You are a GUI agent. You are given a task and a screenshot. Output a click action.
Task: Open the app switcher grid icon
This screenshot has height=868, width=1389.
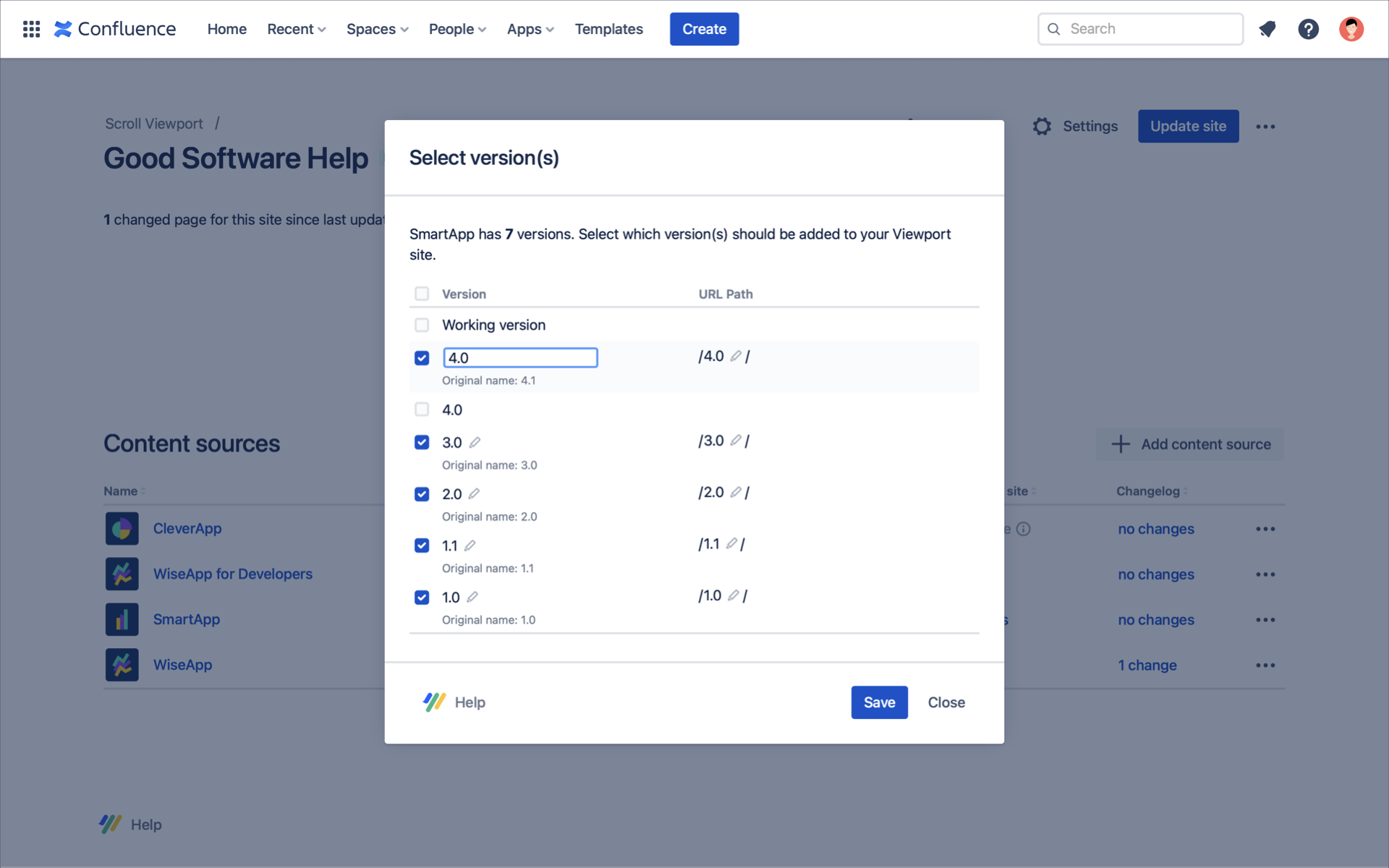pos(31,29)
